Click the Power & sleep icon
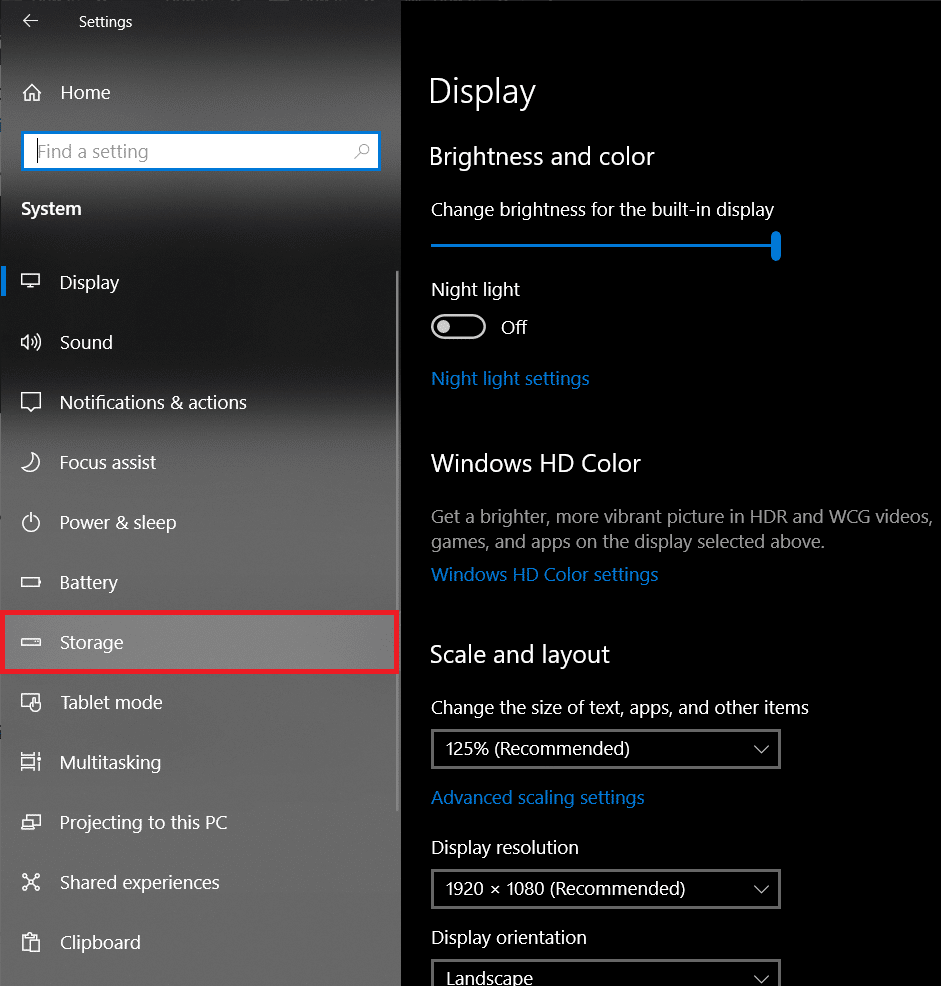The height and width of the screenshot is (986, 941). [31, 523]
